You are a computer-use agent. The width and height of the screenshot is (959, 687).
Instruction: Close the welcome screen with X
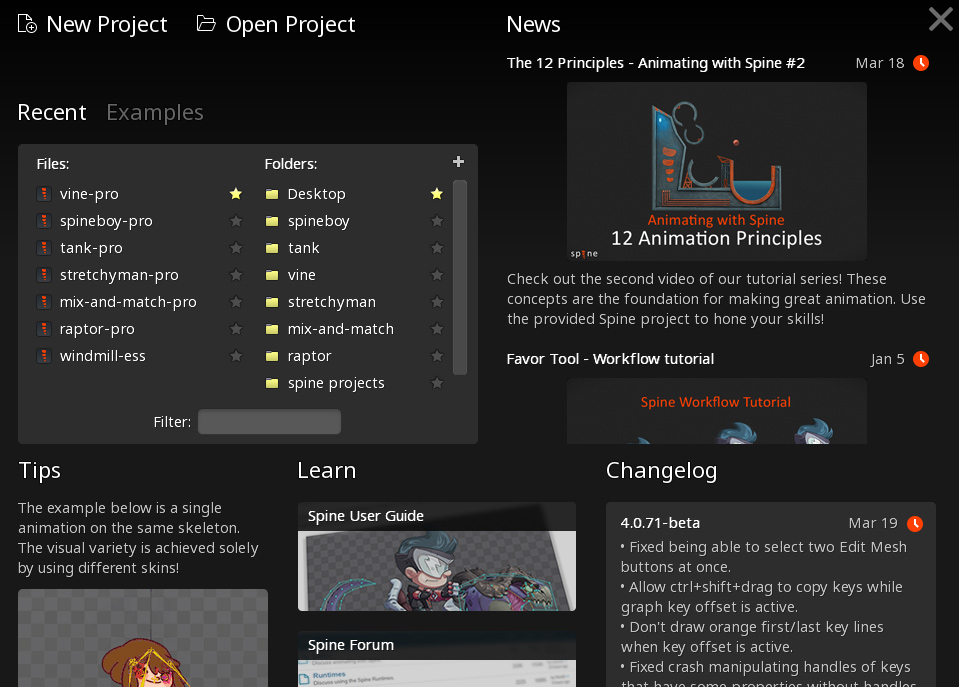coord(940,19)
